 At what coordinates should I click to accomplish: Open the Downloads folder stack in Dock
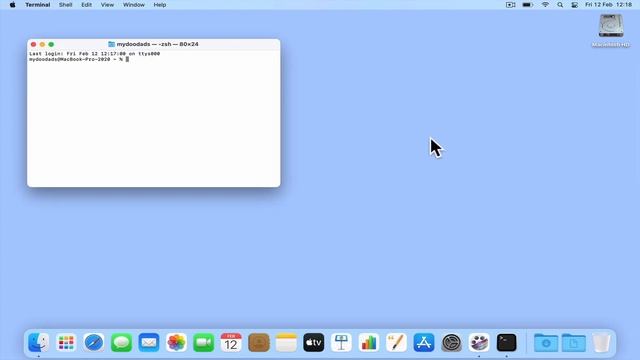pyautogui.click(x=546, y=342)
